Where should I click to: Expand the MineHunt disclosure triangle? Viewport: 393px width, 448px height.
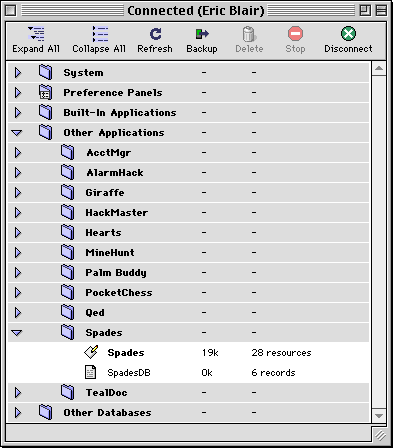coord(18,252)
